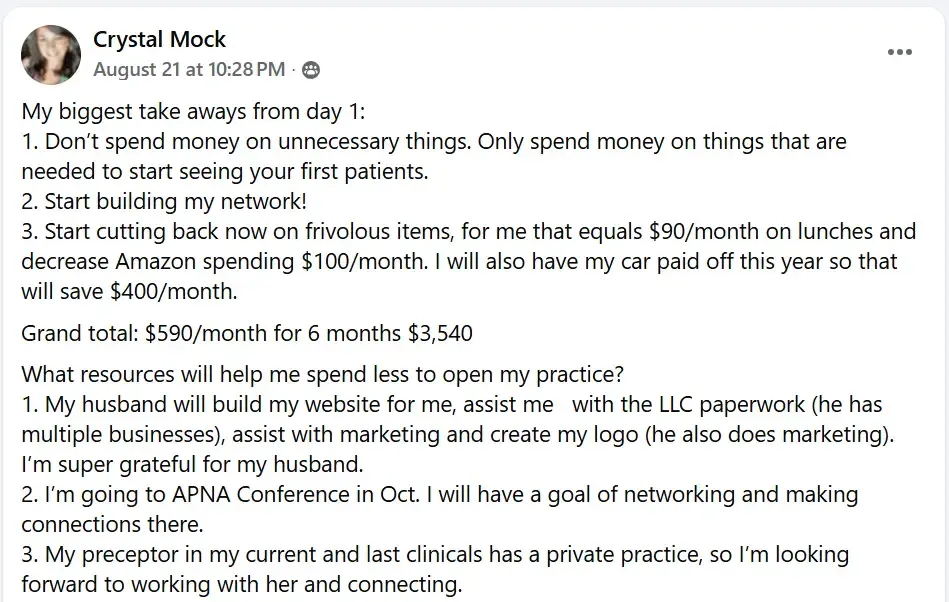Viewport: 949px width, 602px height.
Task: Click the 'I'm super grateful for my husband' line
Action: point(192,465)
